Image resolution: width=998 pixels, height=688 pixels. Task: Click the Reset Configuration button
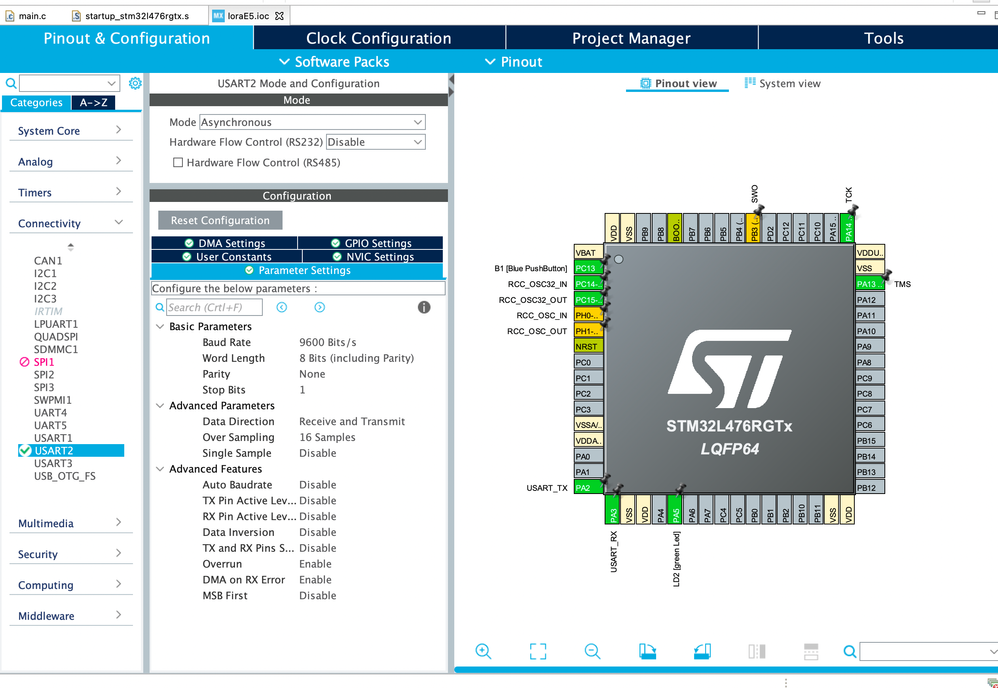coord(220,220)
